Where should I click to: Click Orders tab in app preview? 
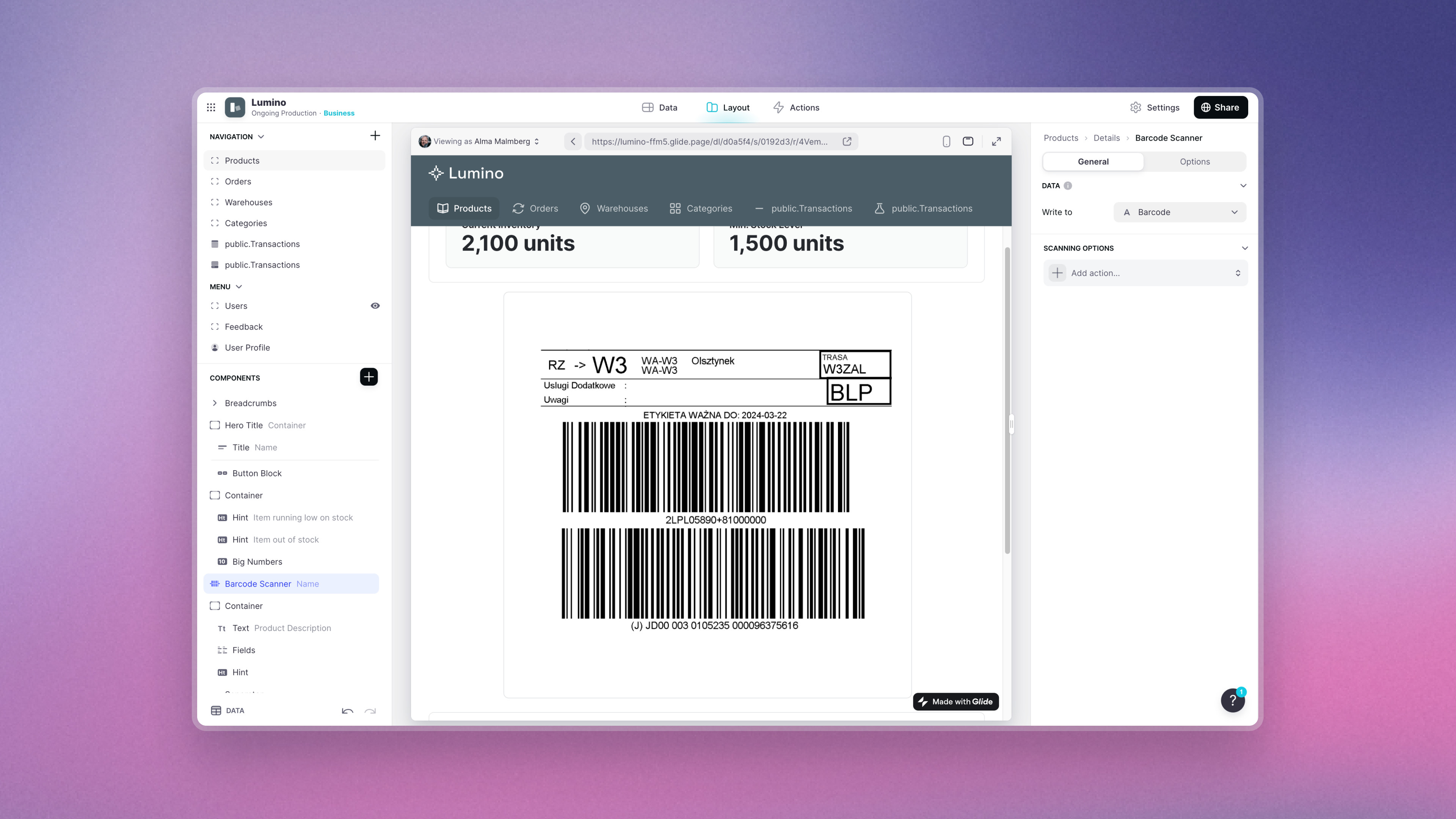click(535, 209)
